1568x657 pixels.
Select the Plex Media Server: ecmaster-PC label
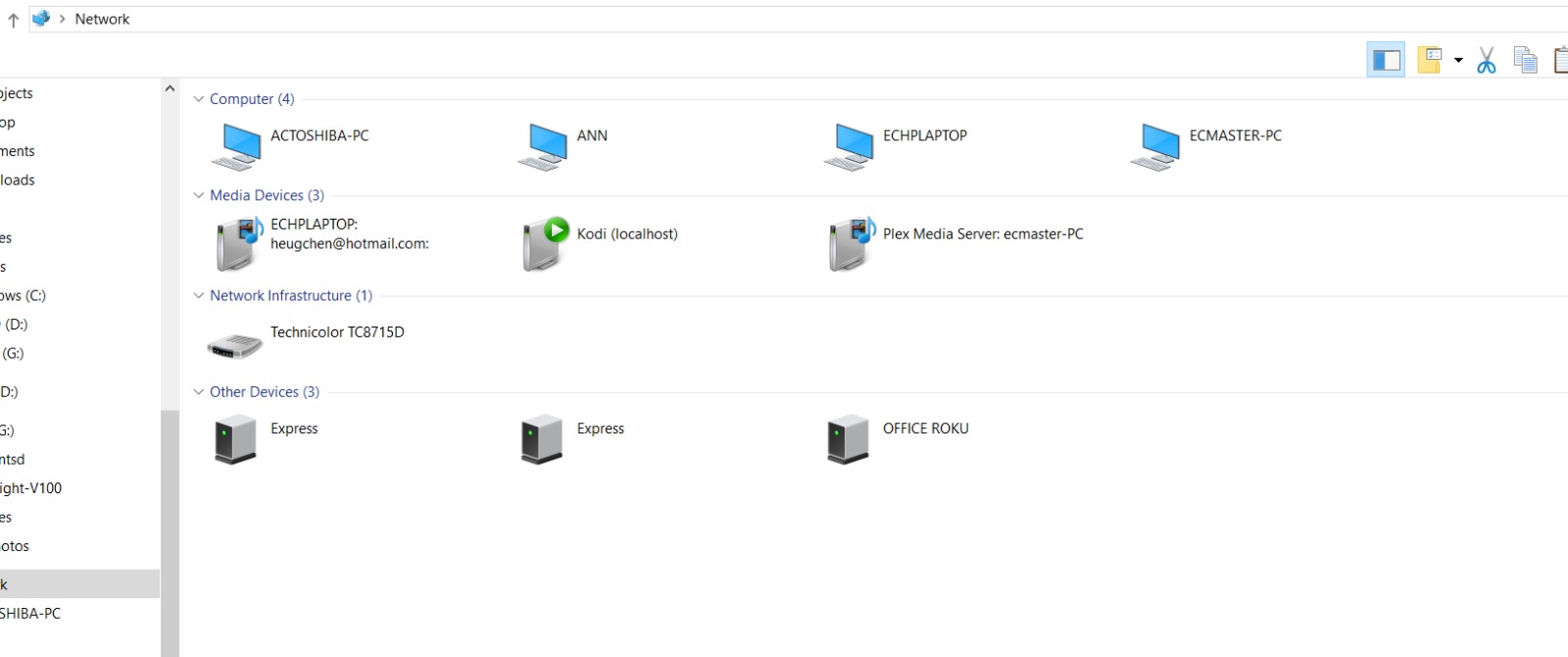pos(983,233)
